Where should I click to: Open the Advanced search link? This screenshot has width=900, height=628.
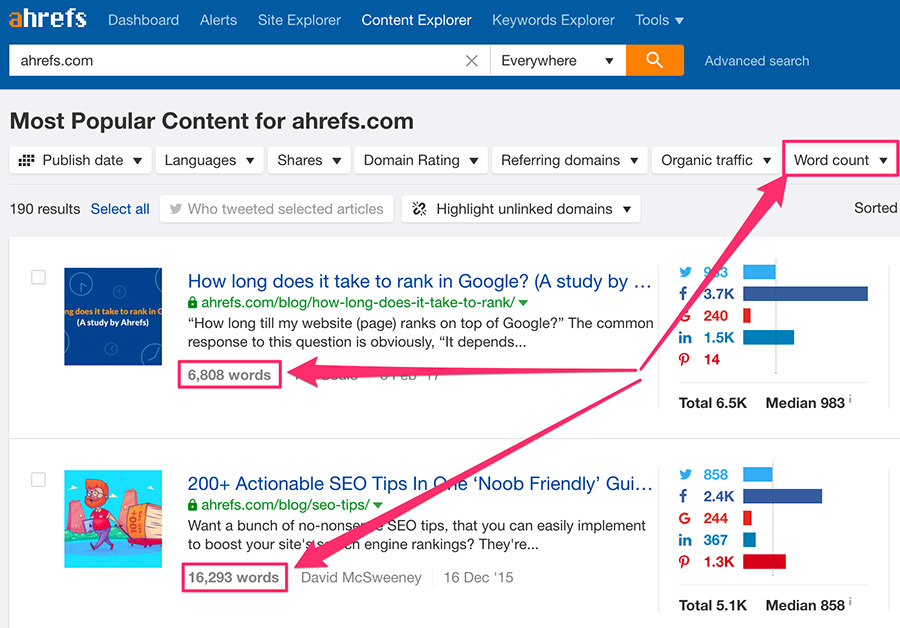pos(757,61)
